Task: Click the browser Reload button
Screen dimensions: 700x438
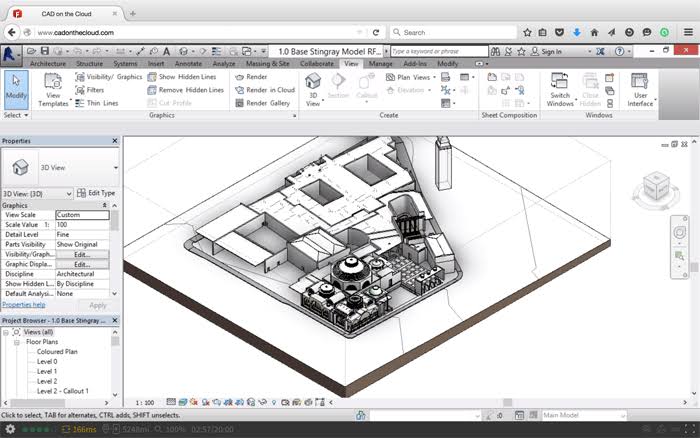Action: [x=376, y=33]
